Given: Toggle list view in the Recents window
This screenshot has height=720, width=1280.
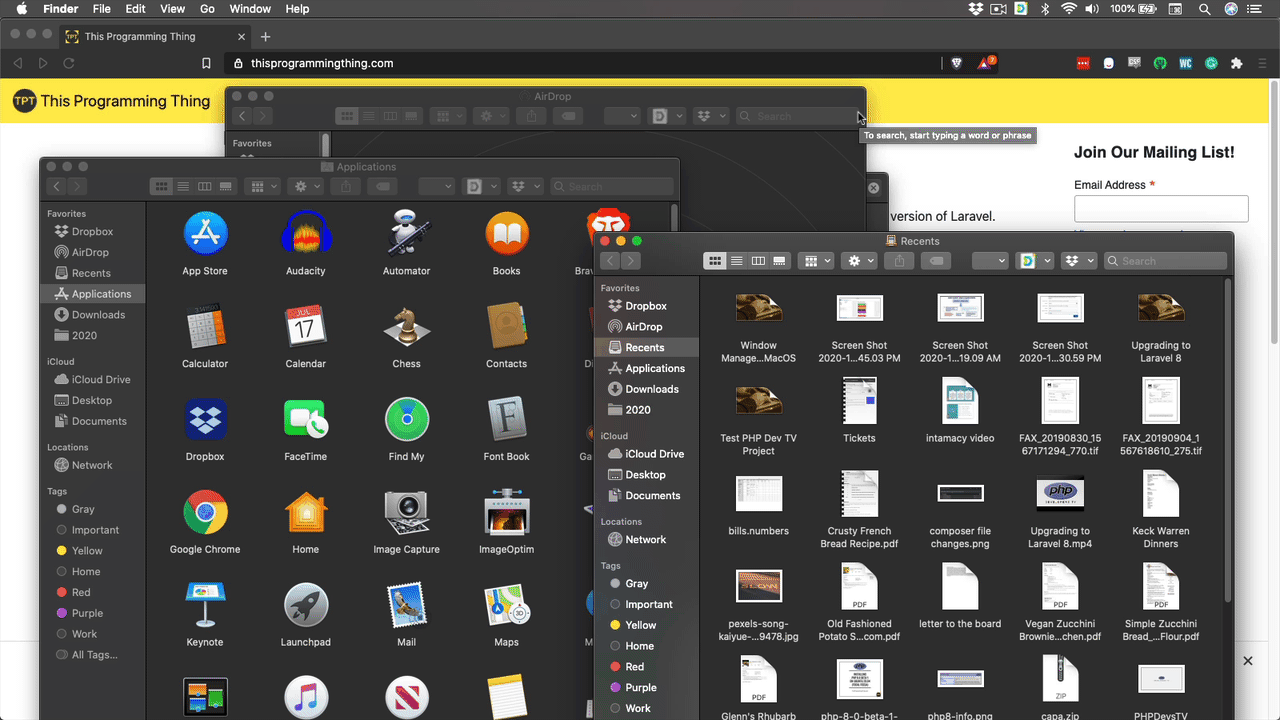Looking at the screenshot, I should 736,260.
